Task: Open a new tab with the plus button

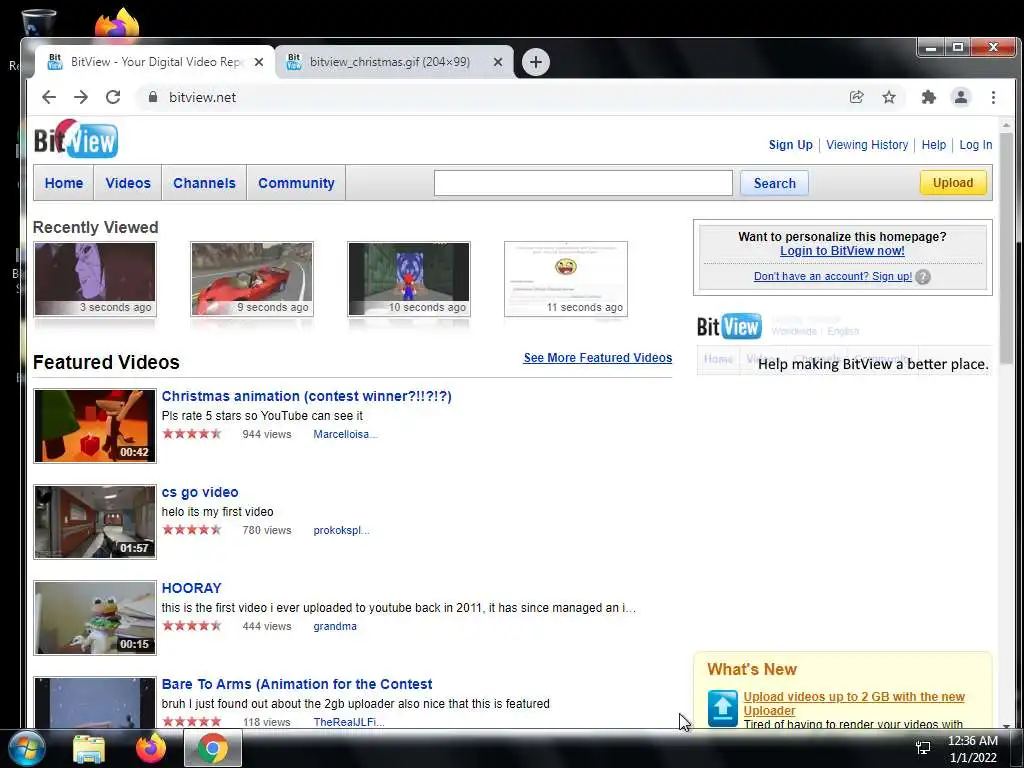Action: click(x=536, y=62)
